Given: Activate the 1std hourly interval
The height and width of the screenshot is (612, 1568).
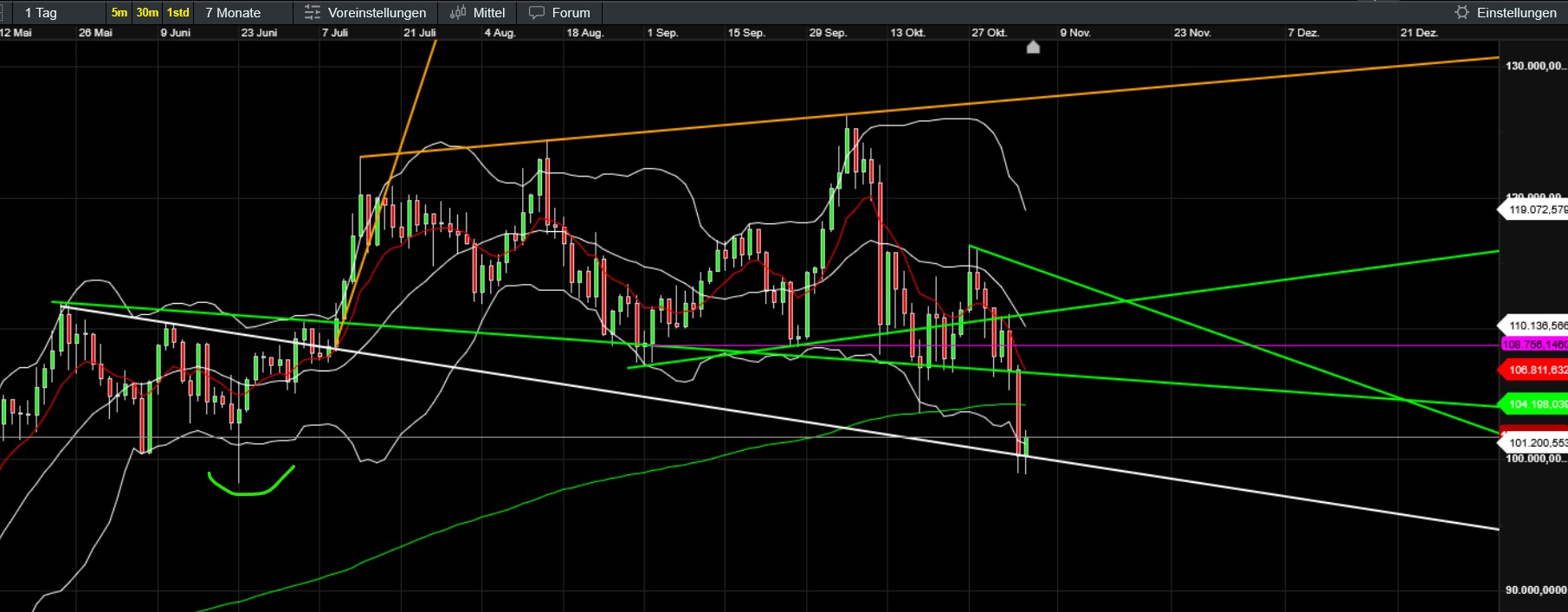Looking at the screenshot, I should tap(178, 13).
